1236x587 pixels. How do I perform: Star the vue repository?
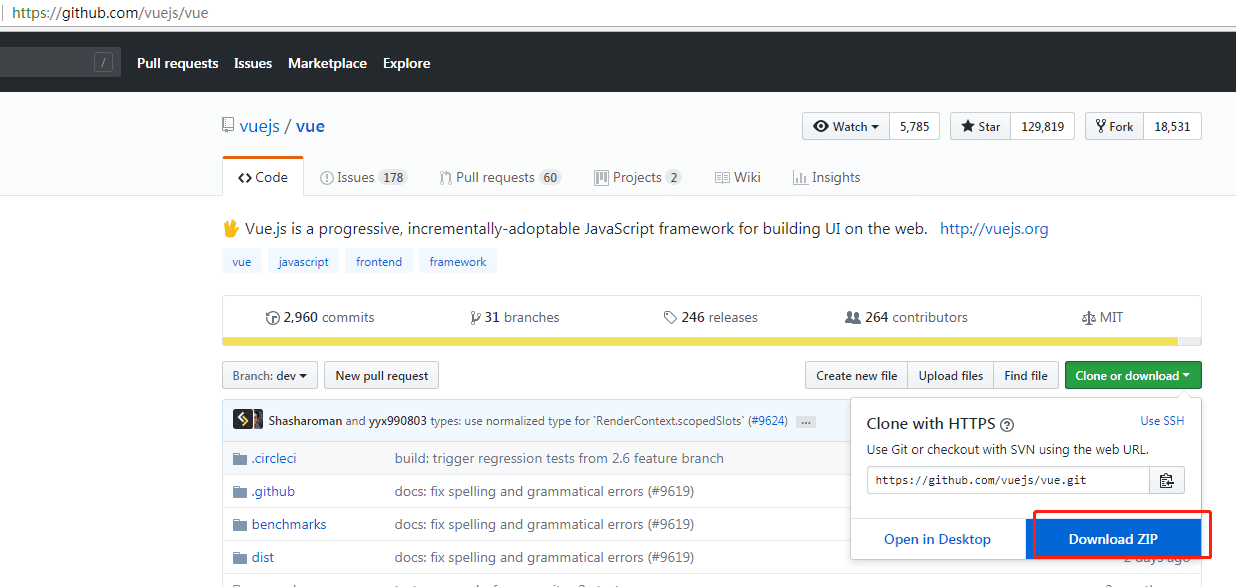pyautogui.click(x=980, y=126)
